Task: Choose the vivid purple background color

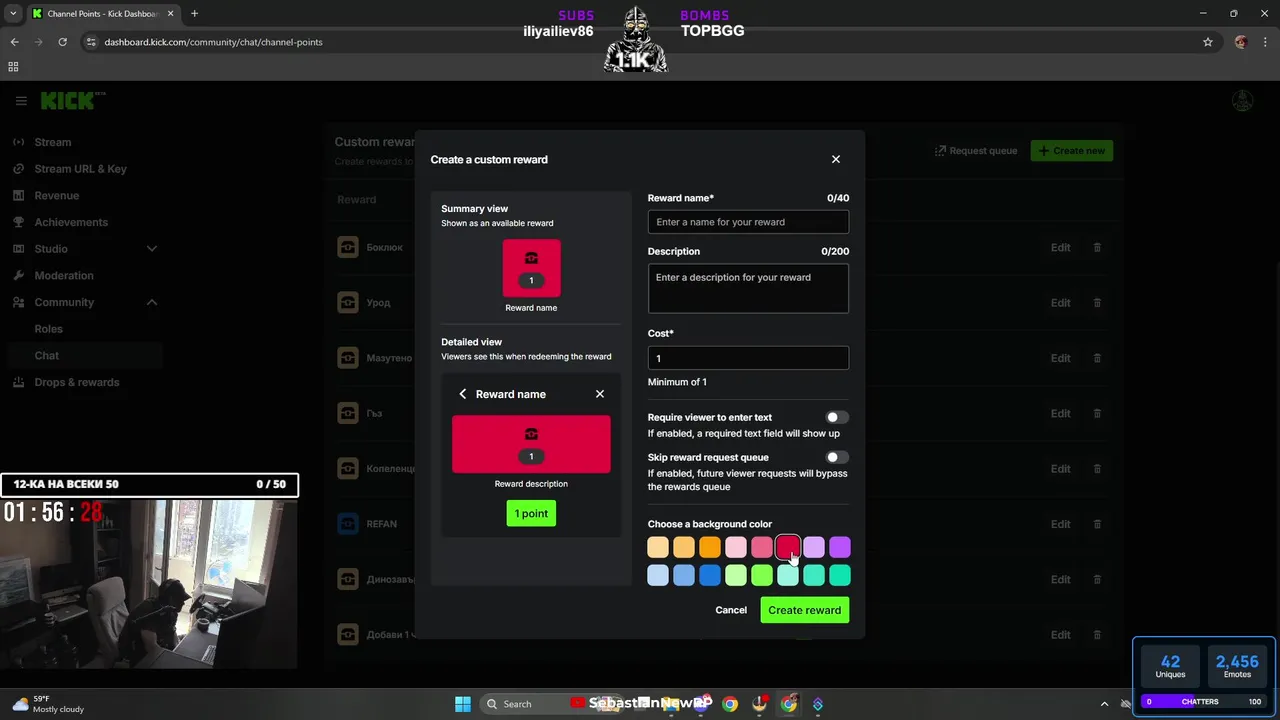Action: tap(840, 547)
